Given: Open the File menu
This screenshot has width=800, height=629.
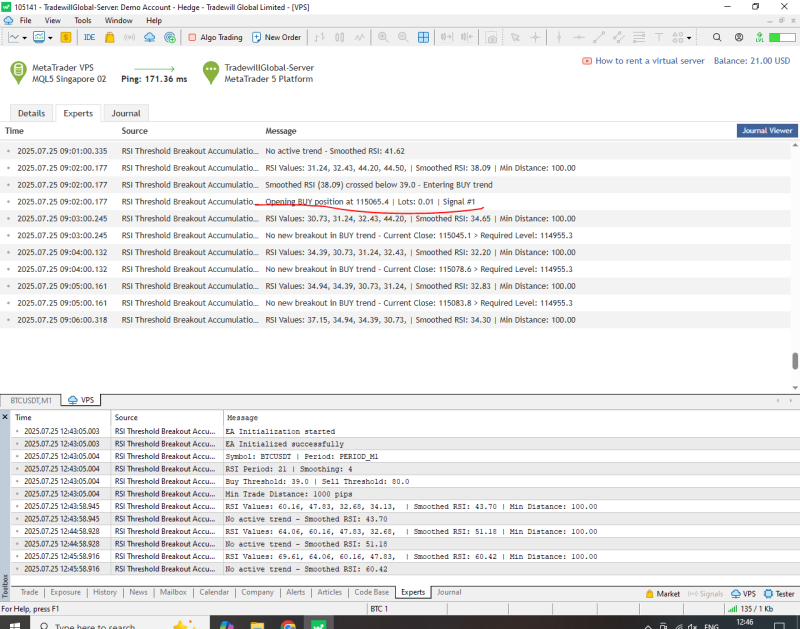Looking at the screenshot, I should coord(26,20).
